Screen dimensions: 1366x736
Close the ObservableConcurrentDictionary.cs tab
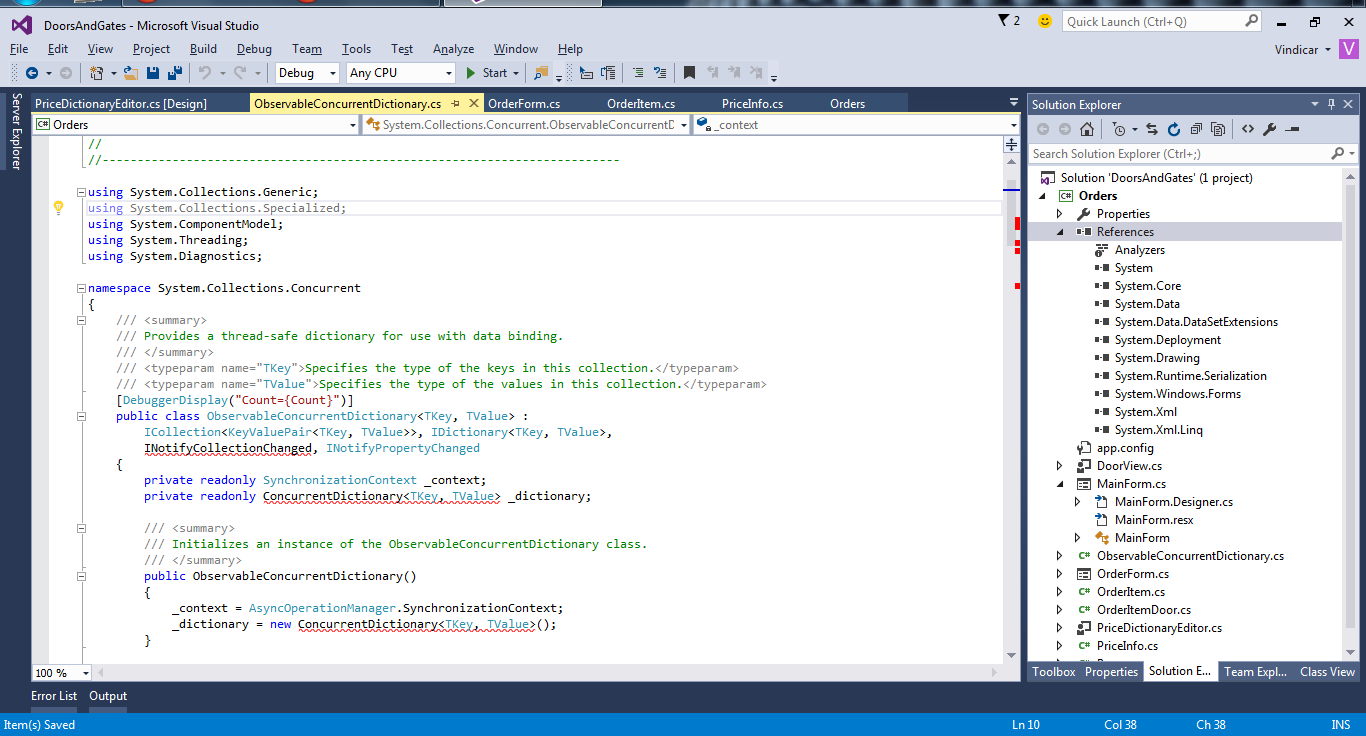tap(472, 103)
